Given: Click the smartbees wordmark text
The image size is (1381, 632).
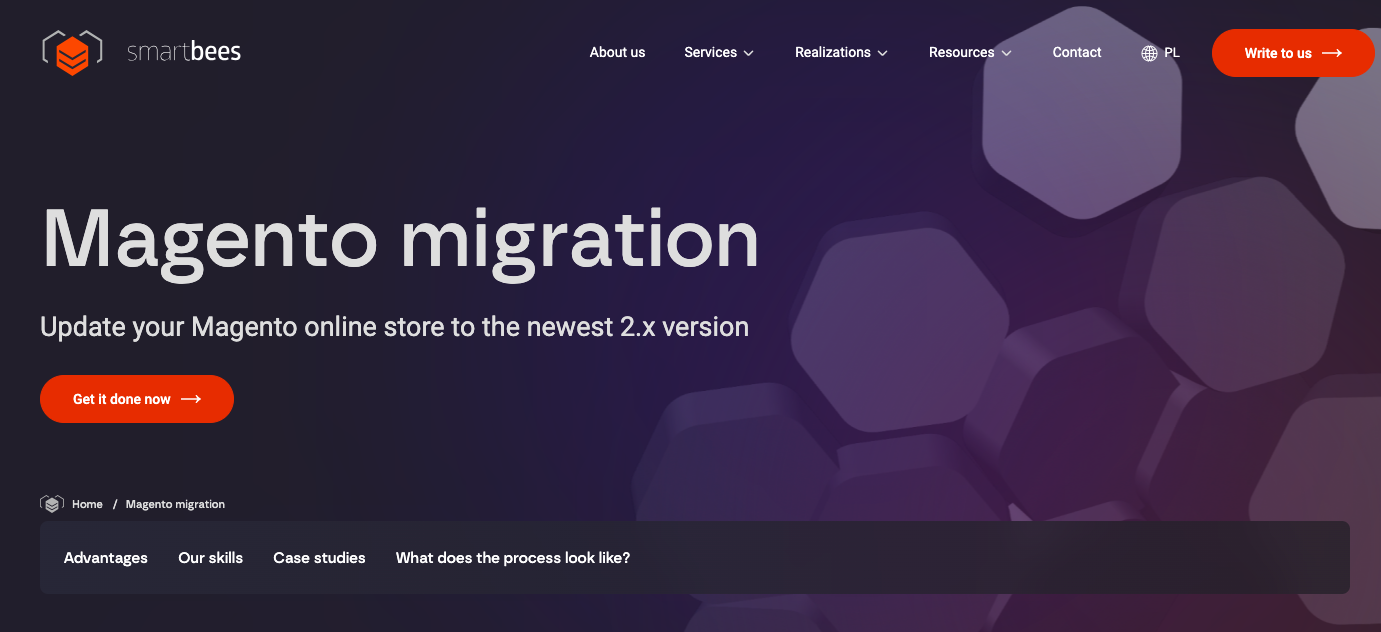Looking at the screenshot, I should (x=184, y=52).
